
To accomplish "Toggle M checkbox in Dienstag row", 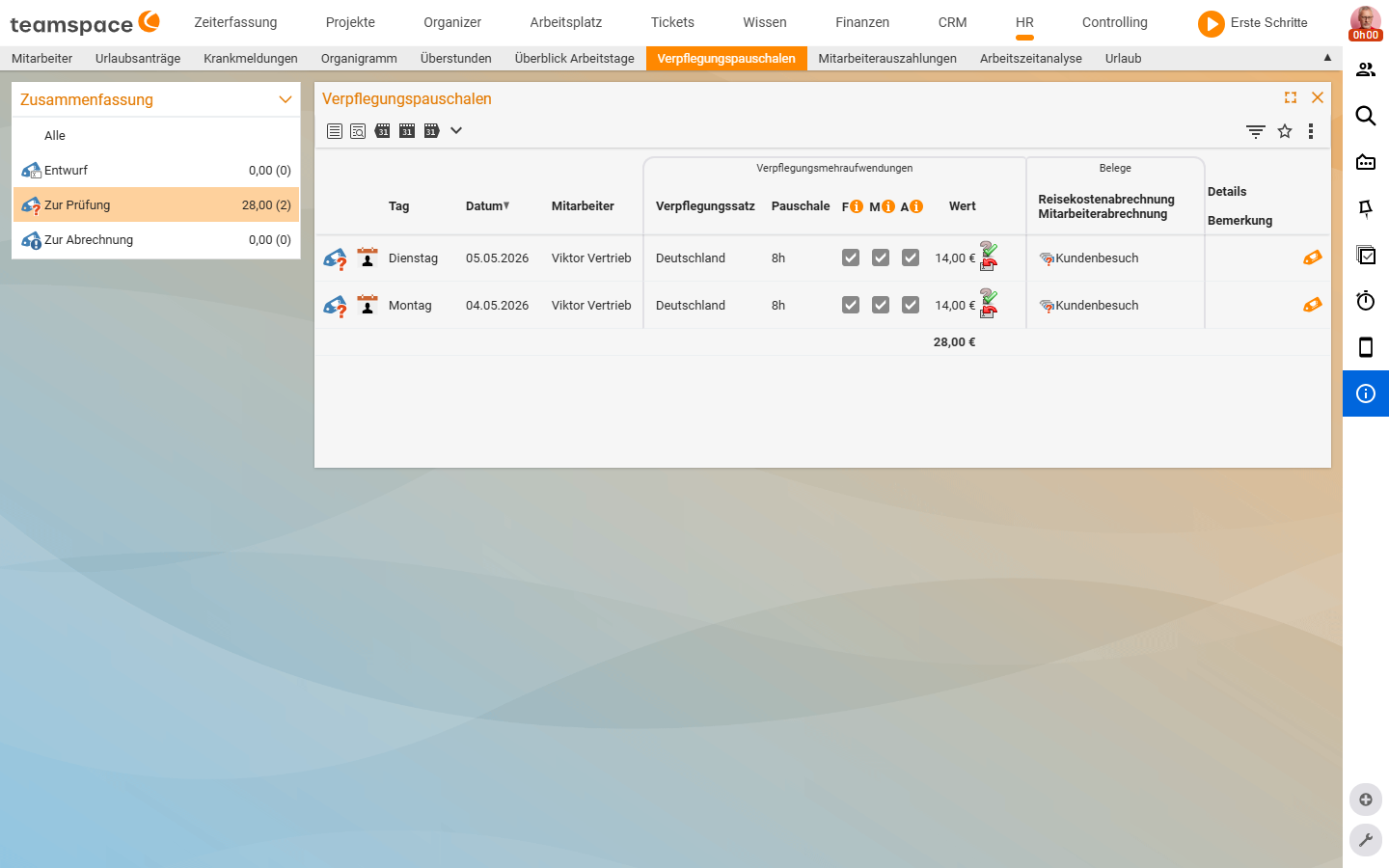I will 881,258.
